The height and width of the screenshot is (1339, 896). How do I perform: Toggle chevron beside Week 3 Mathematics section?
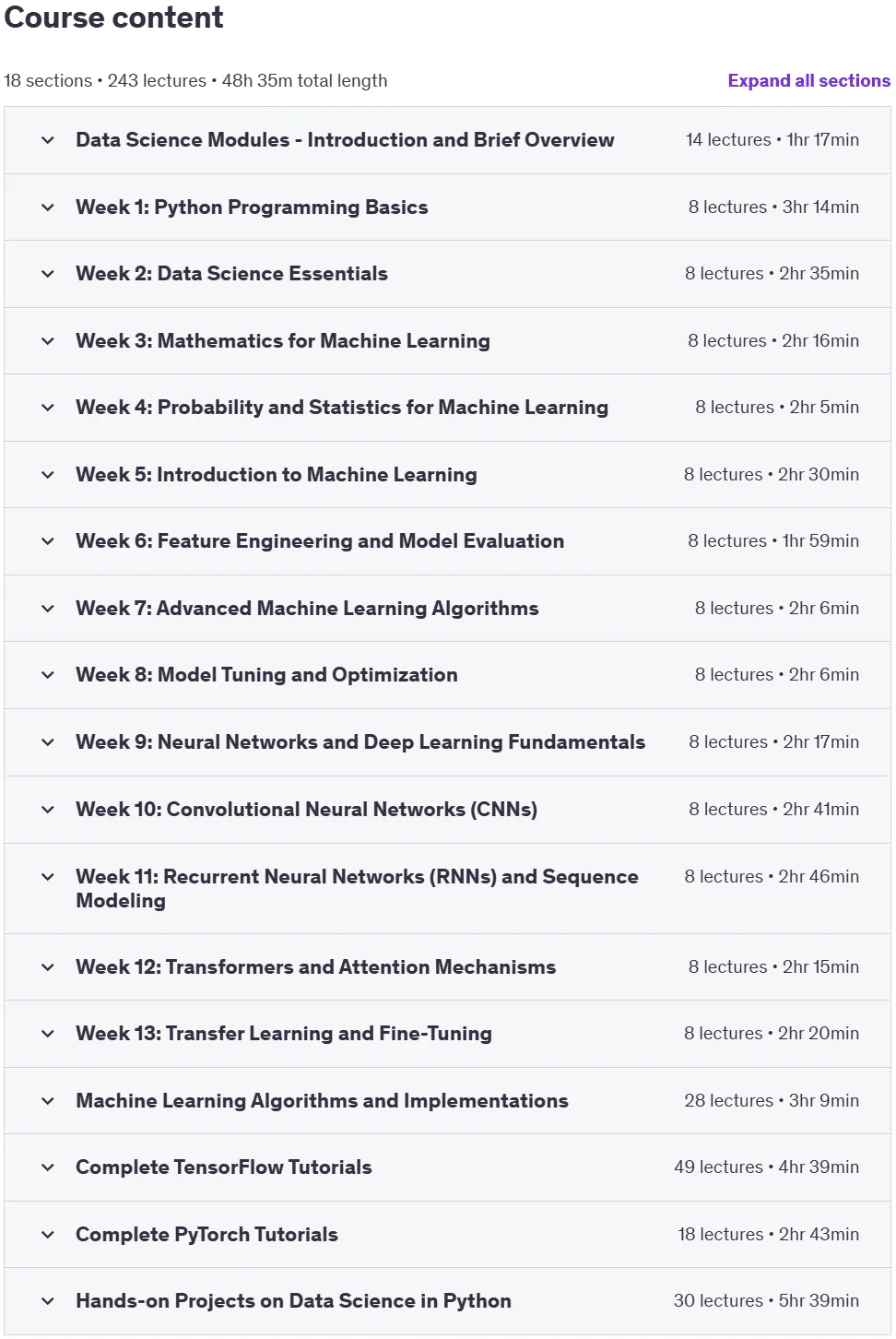[48, 341]
